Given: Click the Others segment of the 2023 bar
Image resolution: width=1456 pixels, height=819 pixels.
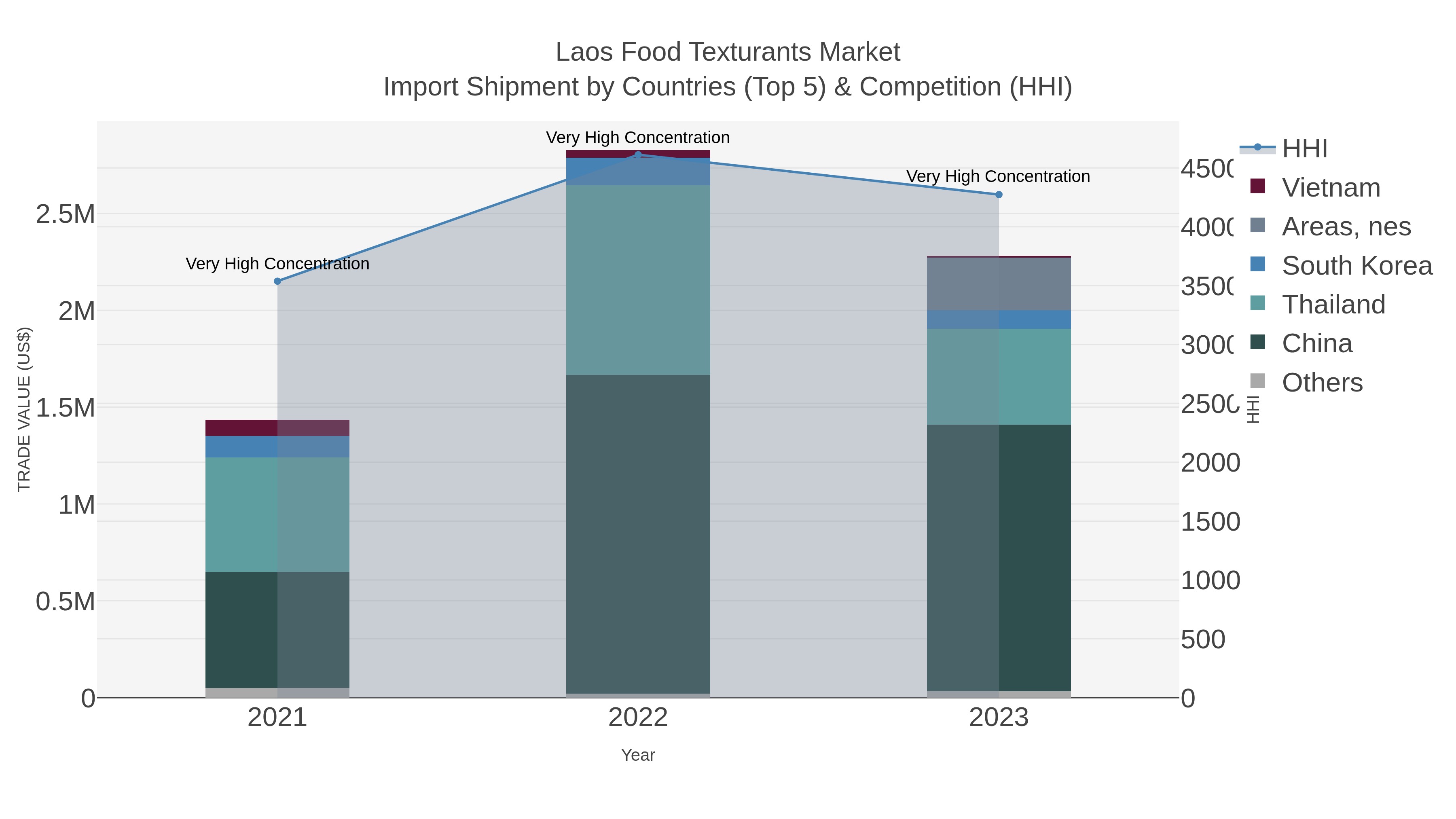Looking at the screenshot, I should click(999, 695).
